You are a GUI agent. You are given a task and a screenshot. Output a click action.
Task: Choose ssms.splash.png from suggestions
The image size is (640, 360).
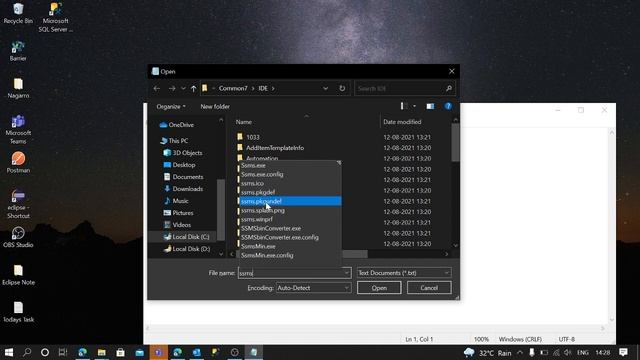tap(290, 210)
